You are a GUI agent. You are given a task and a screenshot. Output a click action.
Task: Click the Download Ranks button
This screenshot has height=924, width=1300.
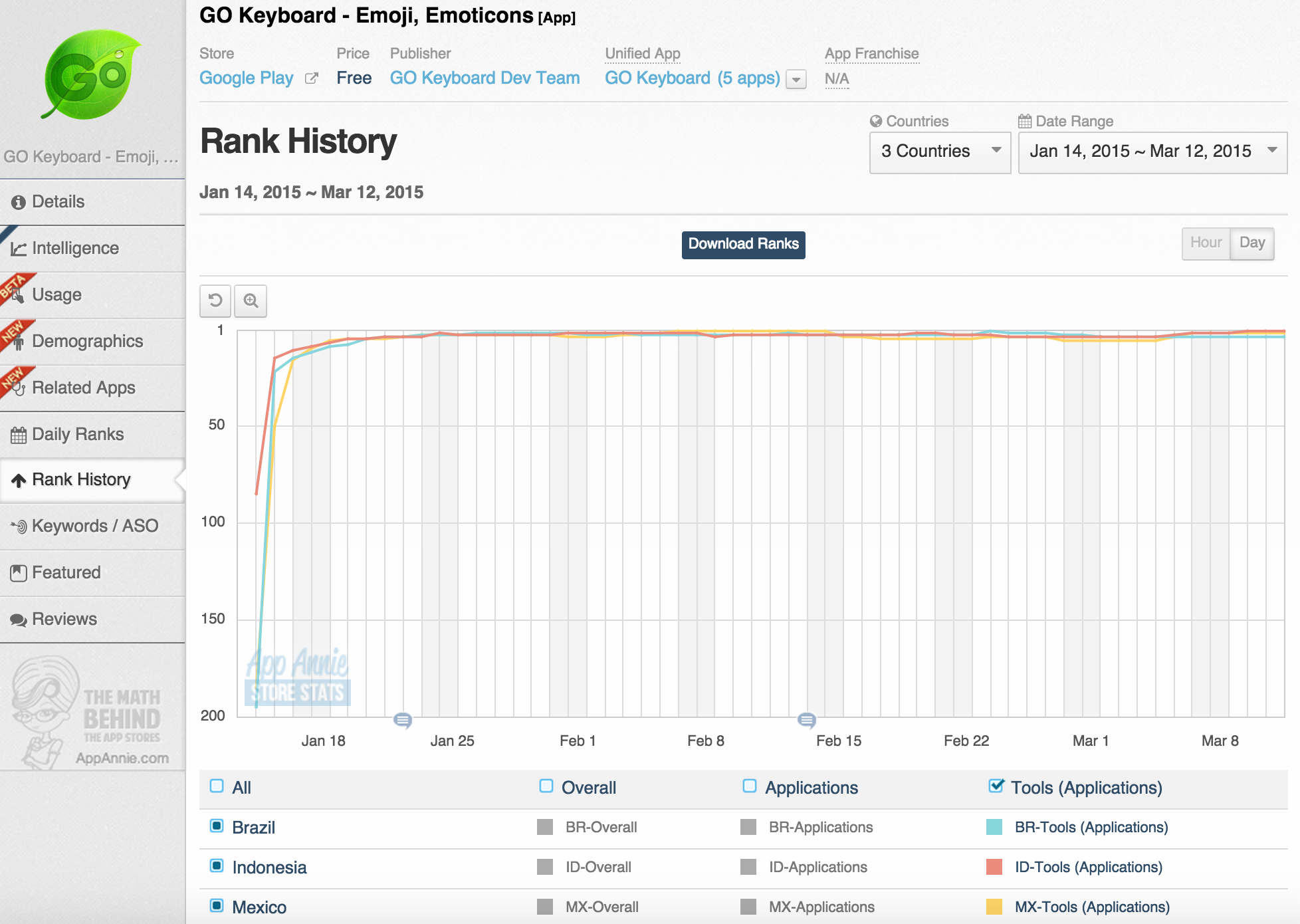tap(743, 245)
